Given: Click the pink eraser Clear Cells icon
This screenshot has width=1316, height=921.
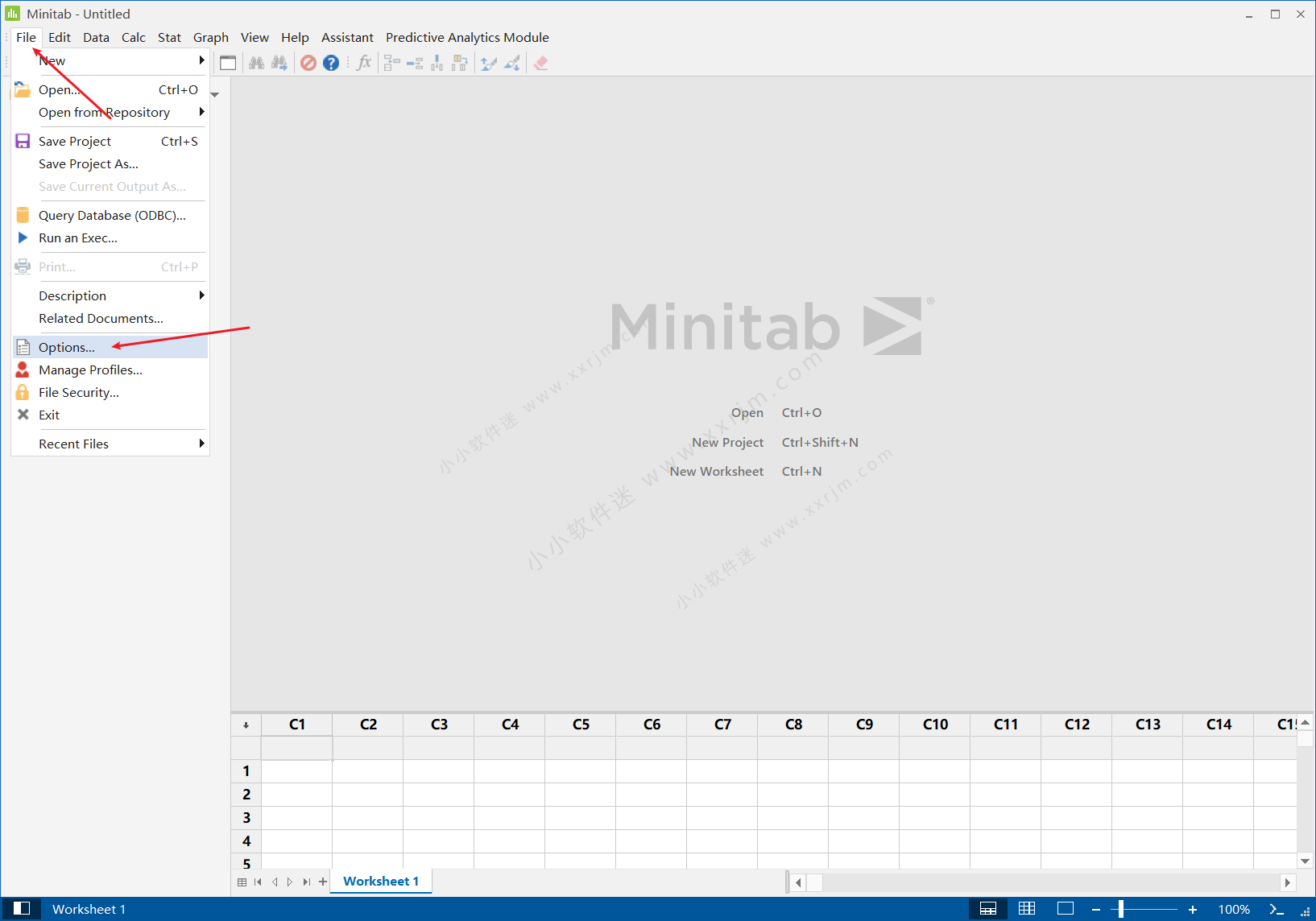Looking at the screenshot, I should point(540,63).
